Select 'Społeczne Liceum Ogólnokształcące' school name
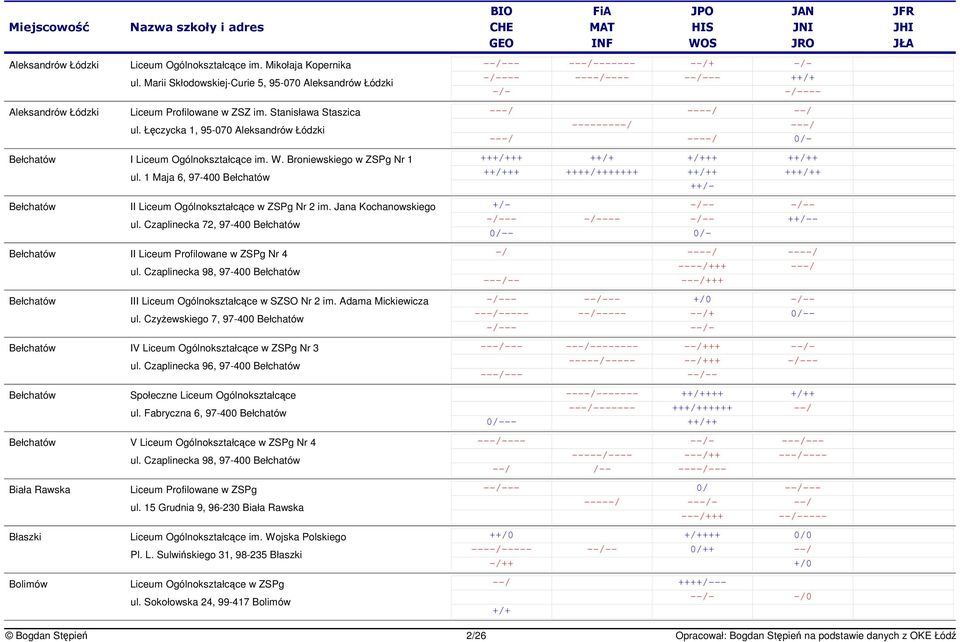 tap(212, 395)
